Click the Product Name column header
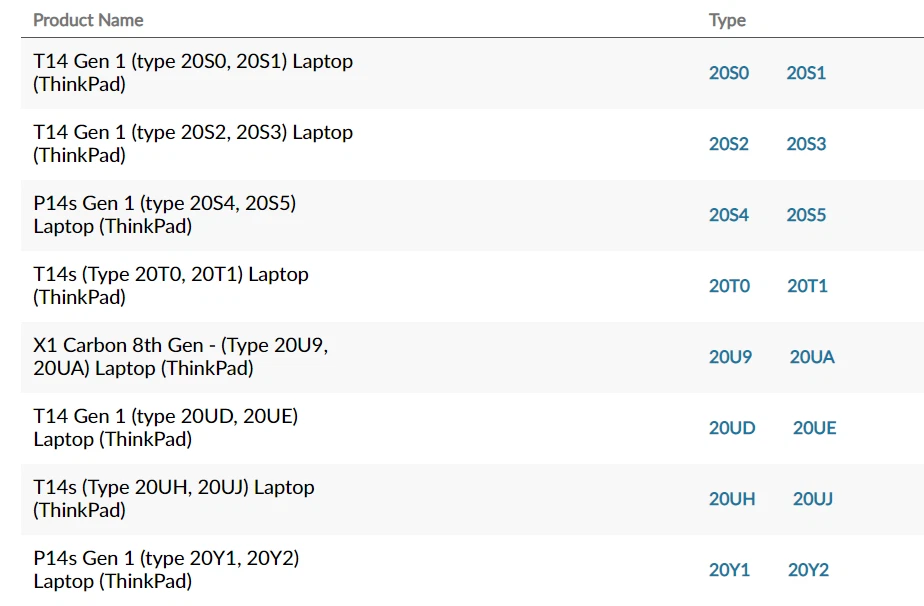Viewport: 924px width, 606px height. click(88, 20)
